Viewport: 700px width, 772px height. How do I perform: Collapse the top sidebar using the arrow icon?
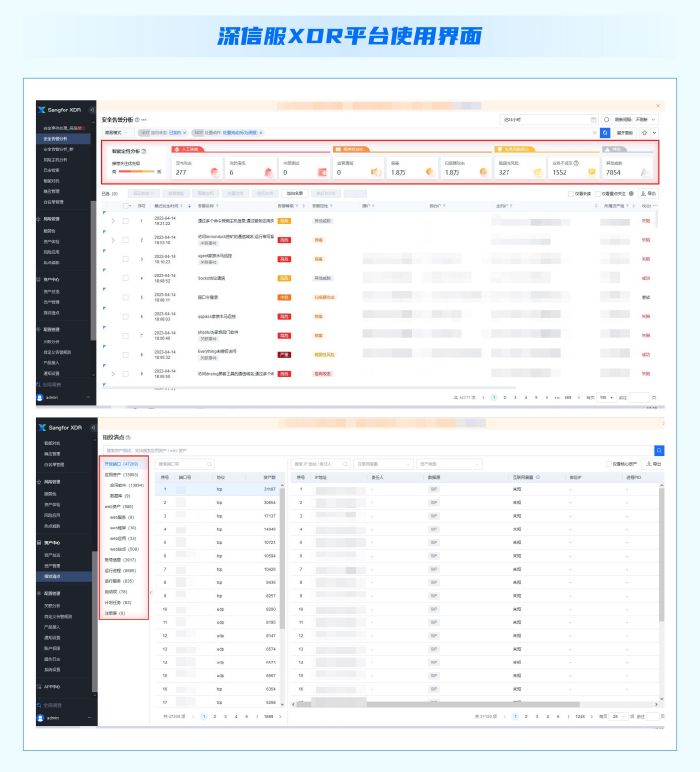click(x=92, y=110)
